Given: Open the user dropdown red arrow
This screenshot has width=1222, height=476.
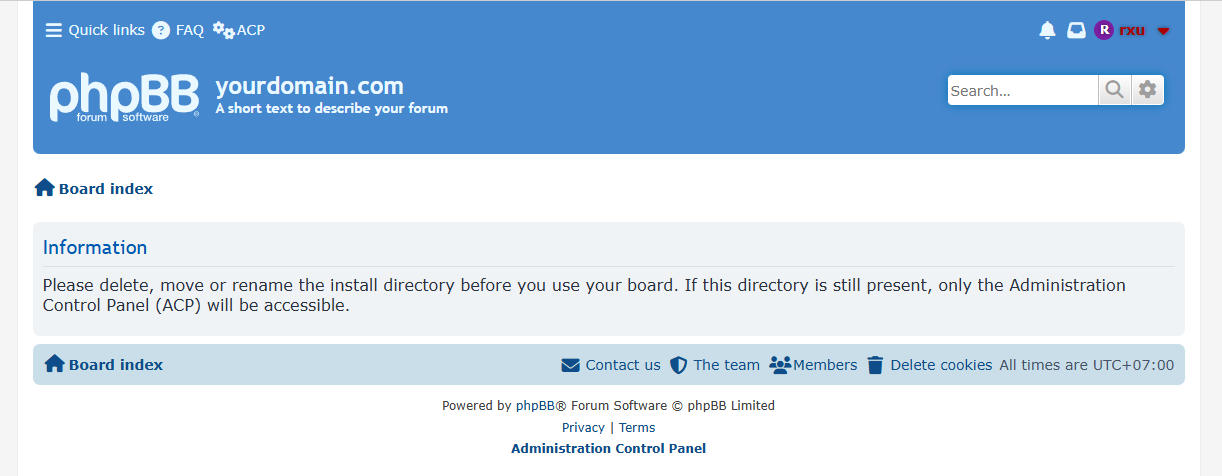Looking at the screenshot, I should 1163,31.
